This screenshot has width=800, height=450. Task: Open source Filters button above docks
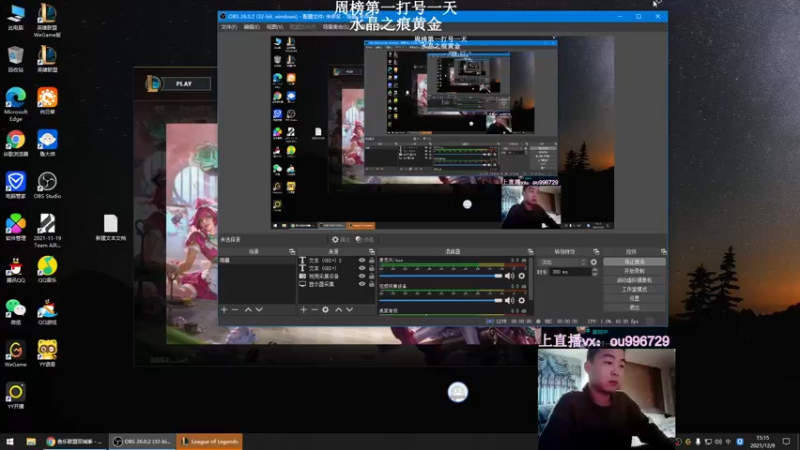[365, 239]
